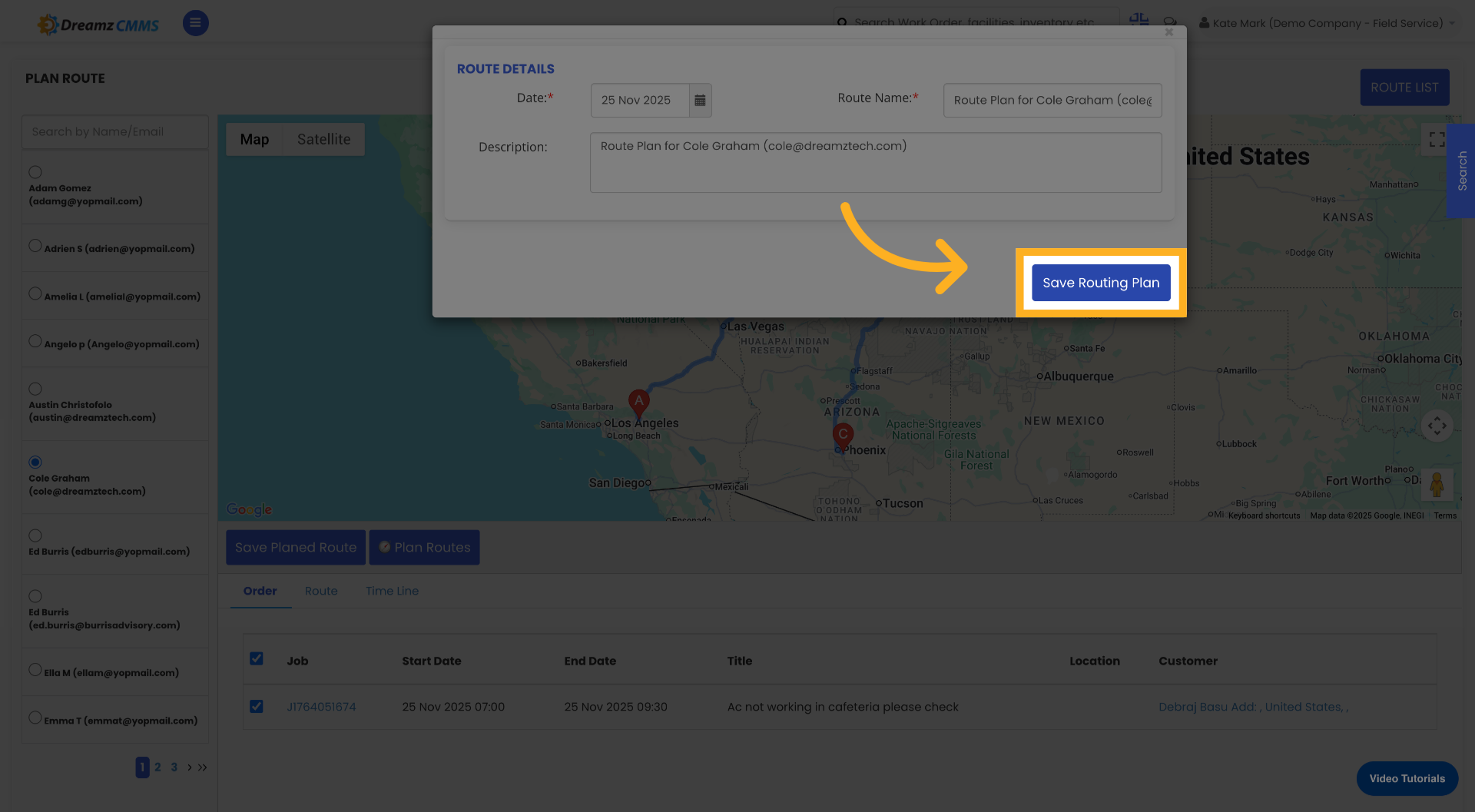Screen dimensions: 1475x812
Task: Jump to last page with double chevron
Action: click(202, 767)
